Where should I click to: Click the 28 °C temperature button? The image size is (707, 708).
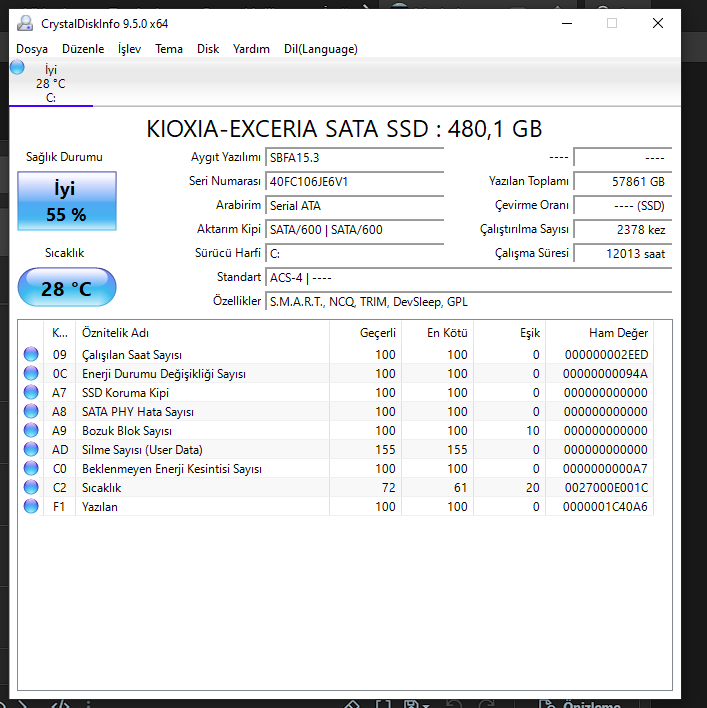point(67,287)
